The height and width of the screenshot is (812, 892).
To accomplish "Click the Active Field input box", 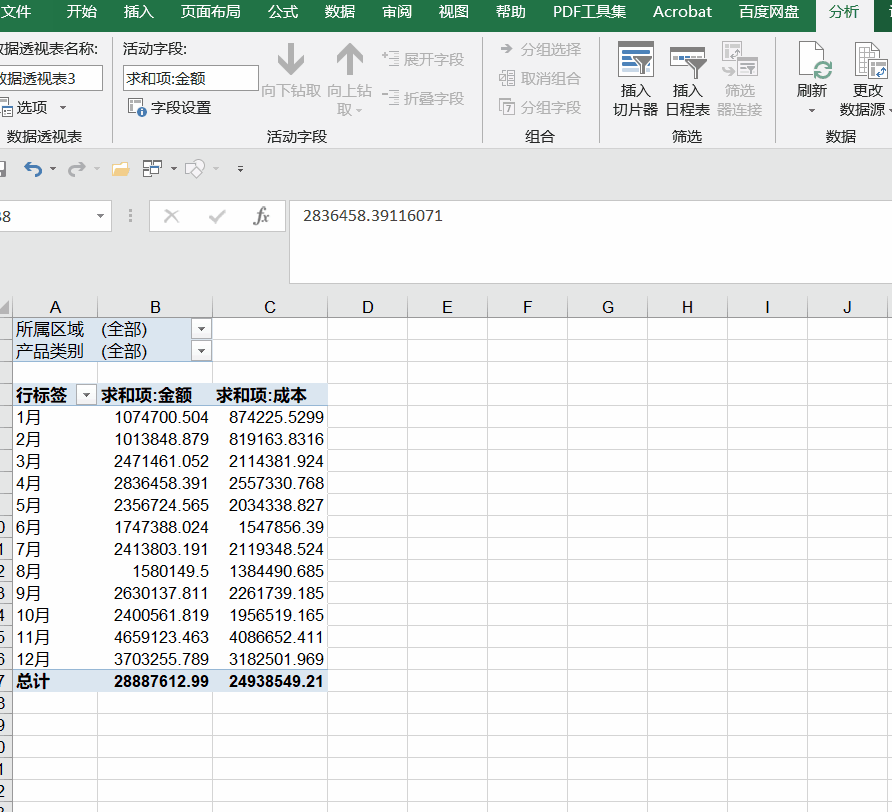I will pyautogui.click(x=191, y=79).
